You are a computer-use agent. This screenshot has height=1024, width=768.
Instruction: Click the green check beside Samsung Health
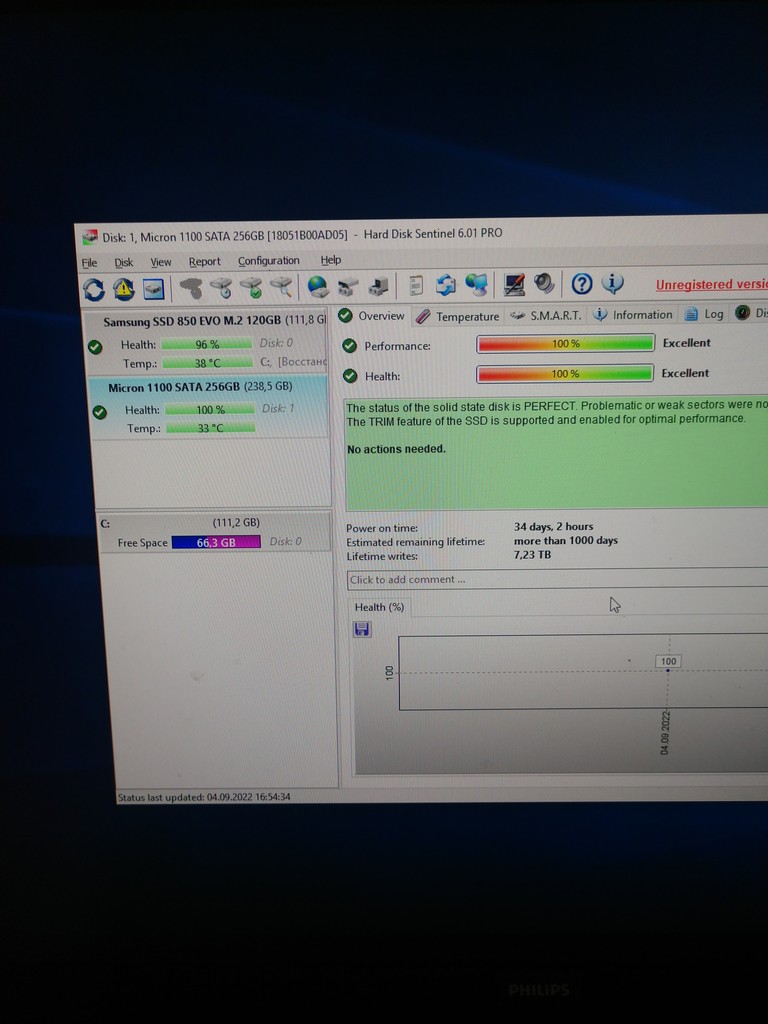click(x=95, y=347)
